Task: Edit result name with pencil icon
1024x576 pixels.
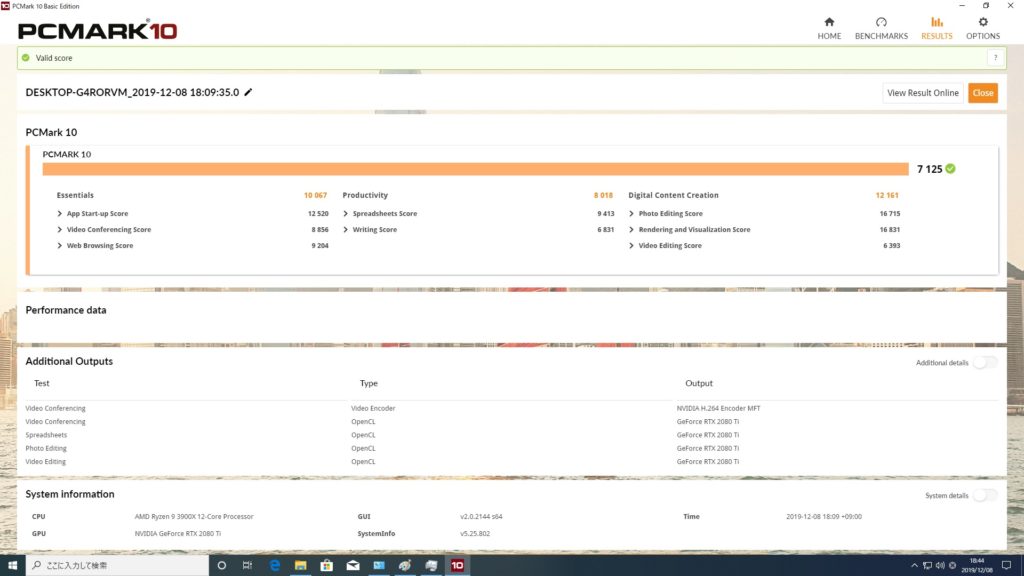Action: (x=248, y=92)
